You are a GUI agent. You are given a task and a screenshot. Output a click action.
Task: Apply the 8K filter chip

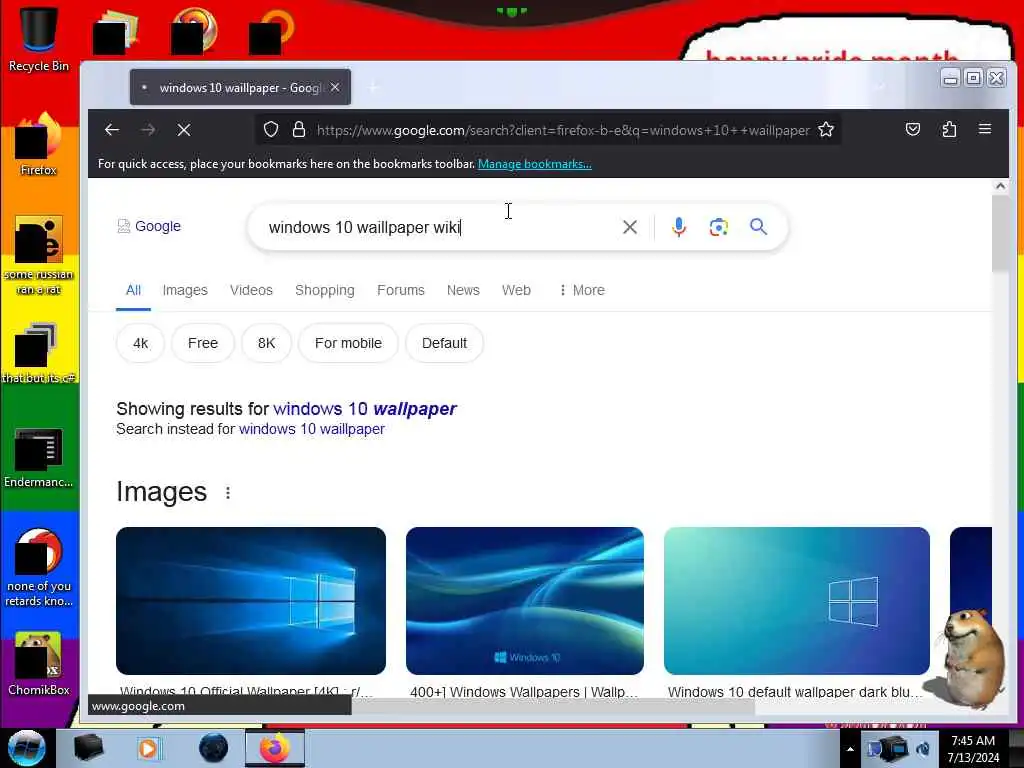click(x=266, y=343)
